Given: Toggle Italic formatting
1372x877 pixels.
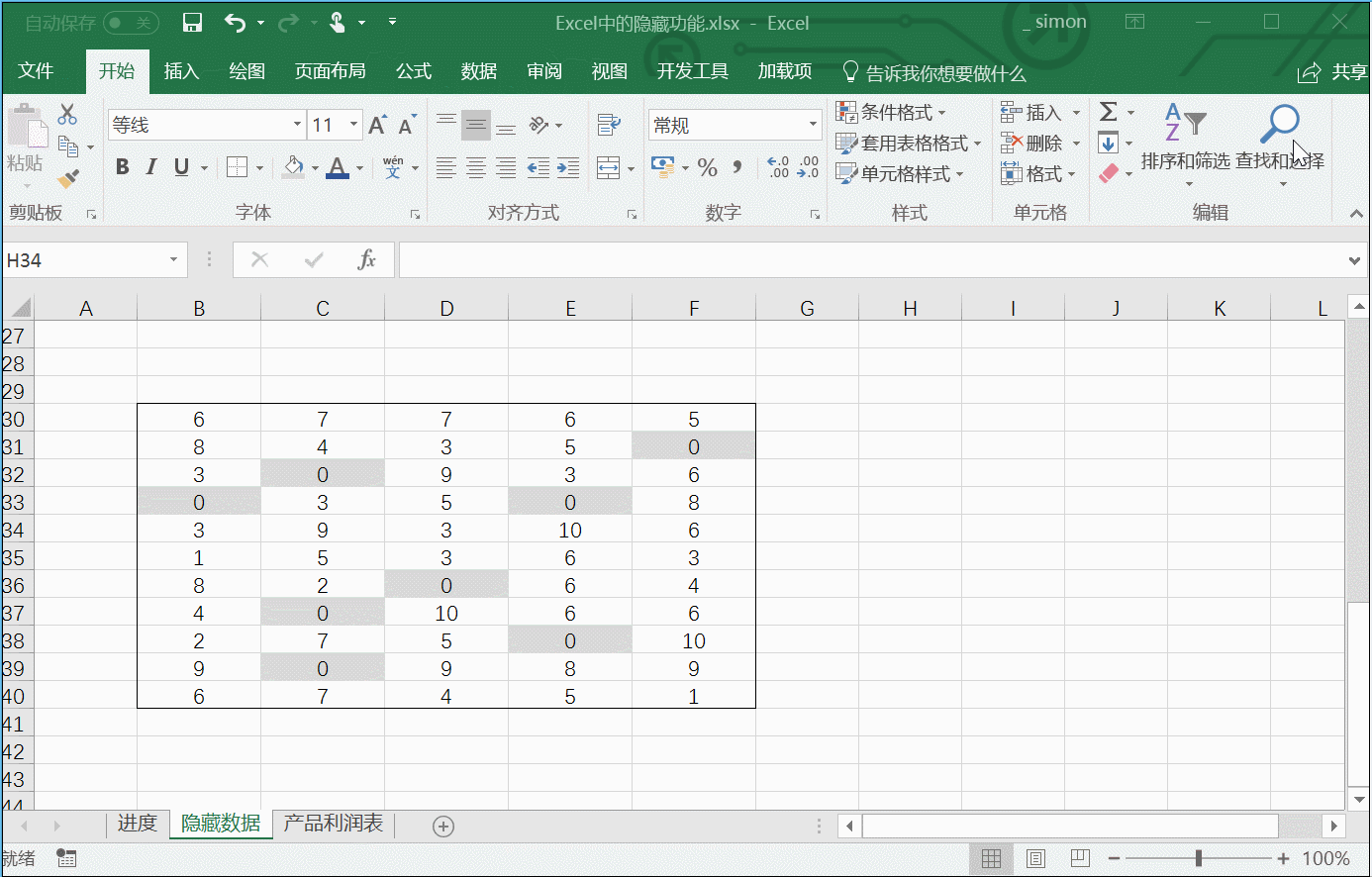Looking at the screenshot, I should click(x=151, y=167).
